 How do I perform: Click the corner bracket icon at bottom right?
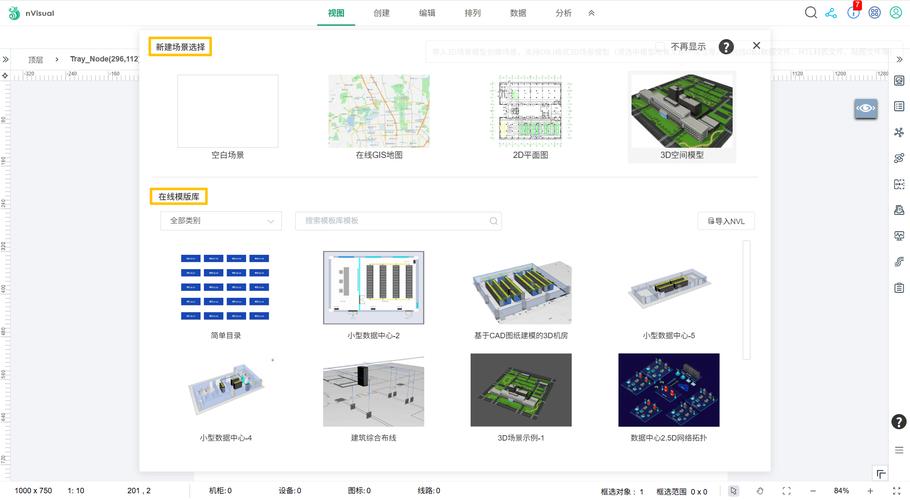click(880, 474)
